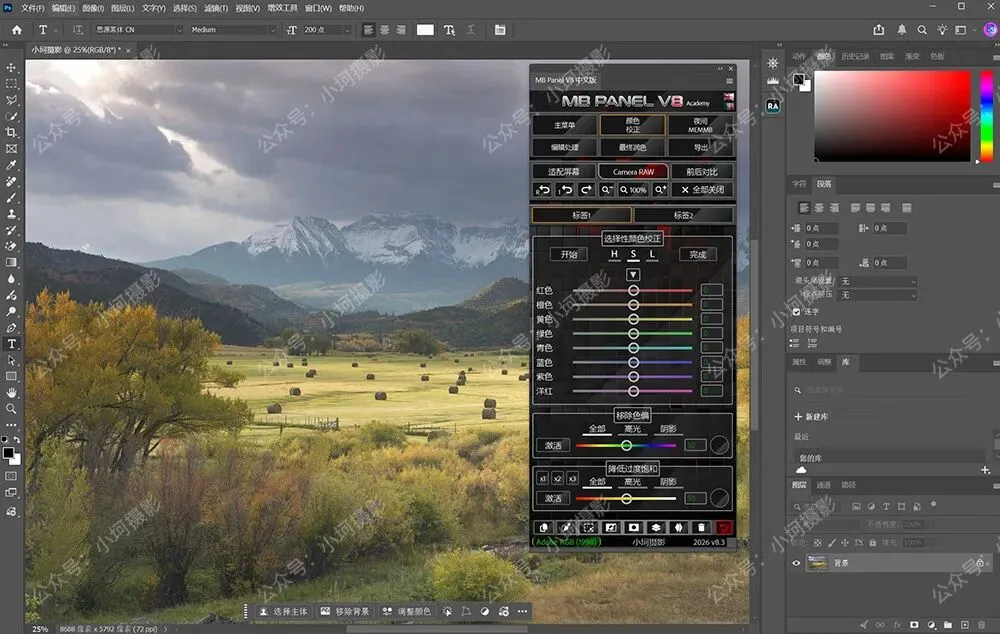Delete layer using Layers panel trash icon
Image resolution: width=1000 pixels, height=634 pixels.
982,624
